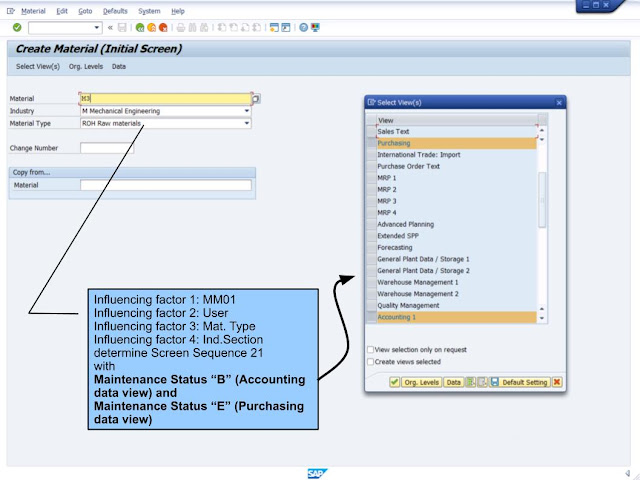This screenshot has width=640, height=480.
Task: Click the Next Page icon
Action: point(245,27)
